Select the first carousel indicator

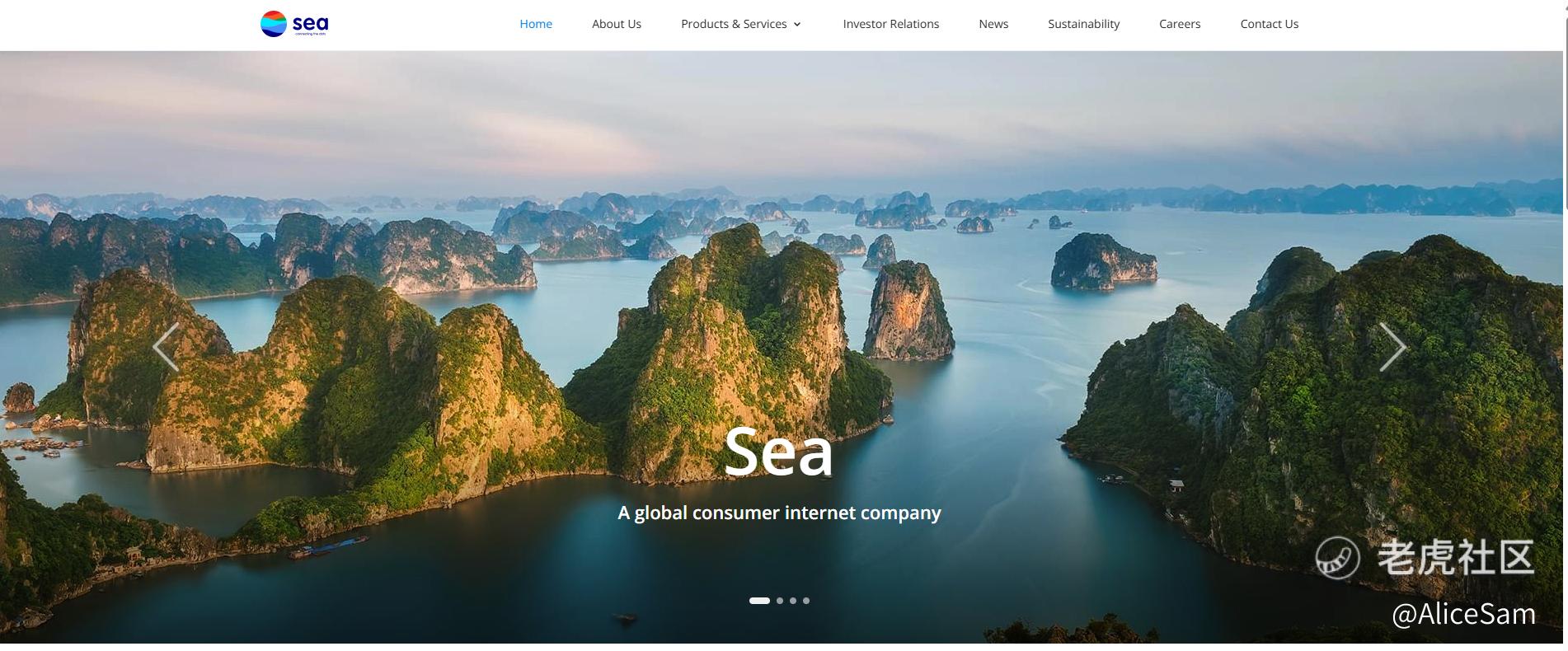(x=759, y=601)
